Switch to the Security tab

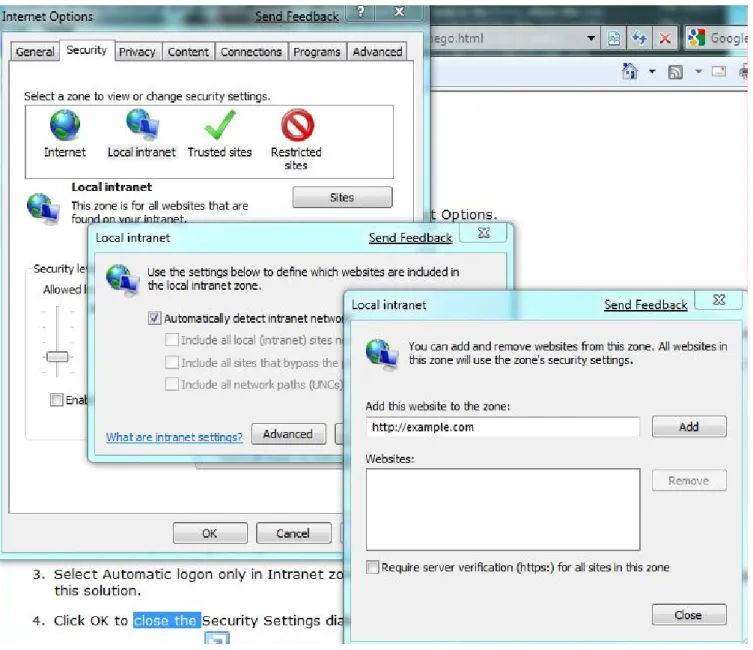tap(86, 50)
